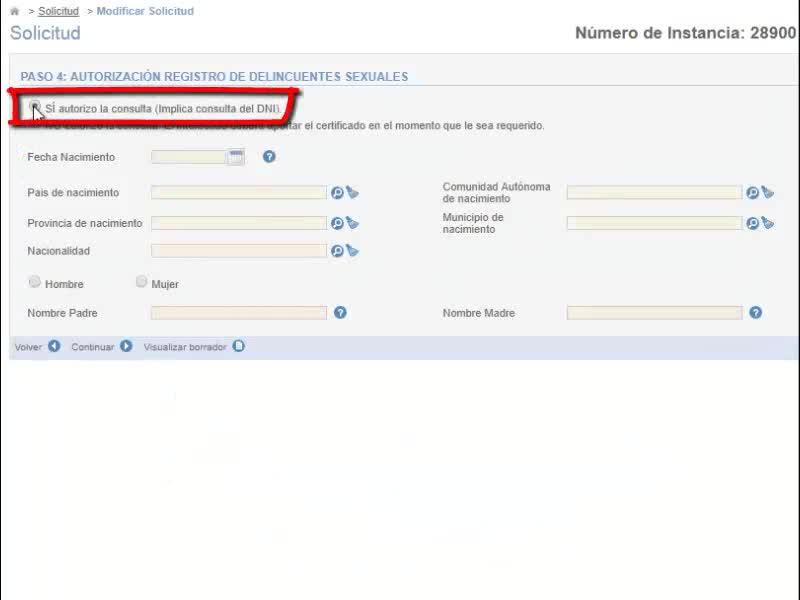The image size is (800, 600).
Task: Focus the Nacionalidad field
Action: click(239, 251)
